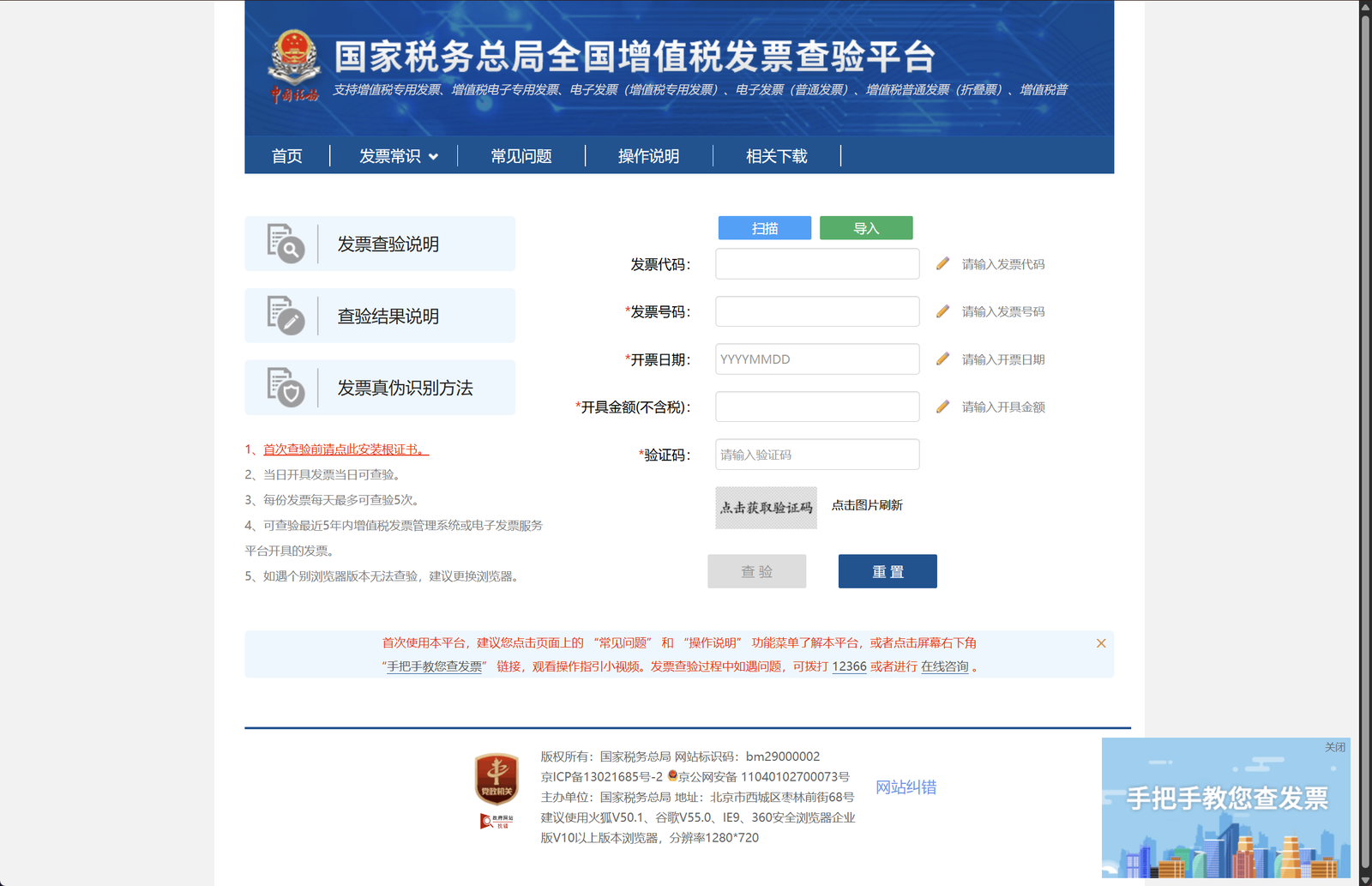
Task: Click the 重置 button
Action: (888, 571)
